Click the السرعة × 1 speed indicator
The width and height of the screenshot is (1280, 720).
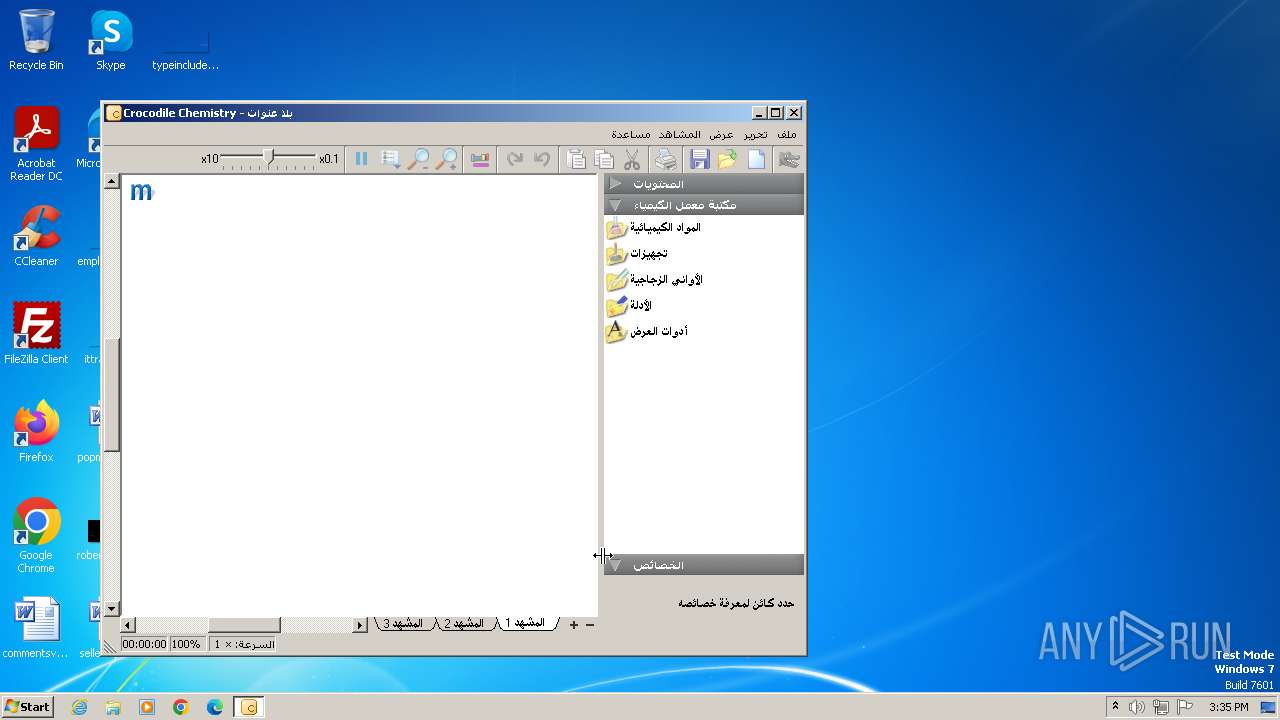pyautogui.click(x=244, y=644)
